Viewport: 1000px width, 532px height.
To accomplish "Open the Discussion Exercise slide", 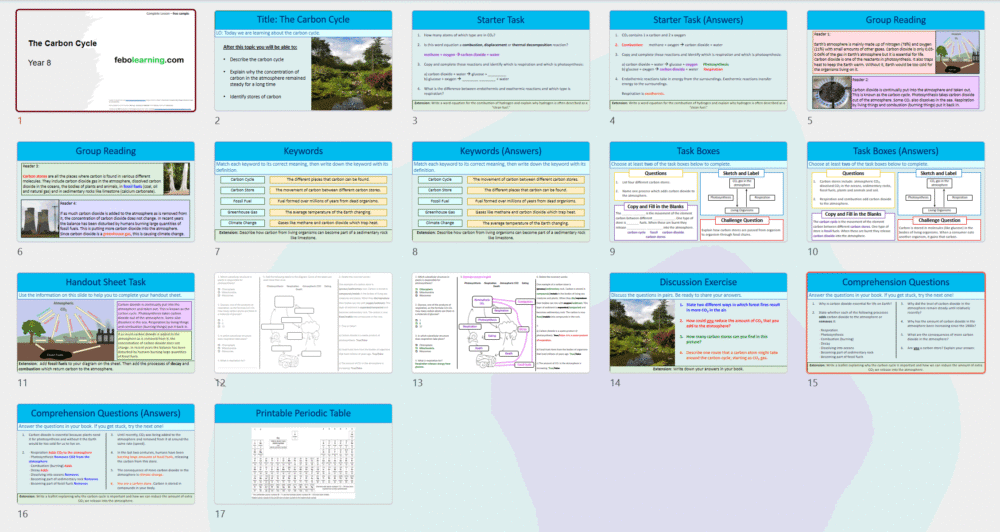I will click(x=698, y=322).
